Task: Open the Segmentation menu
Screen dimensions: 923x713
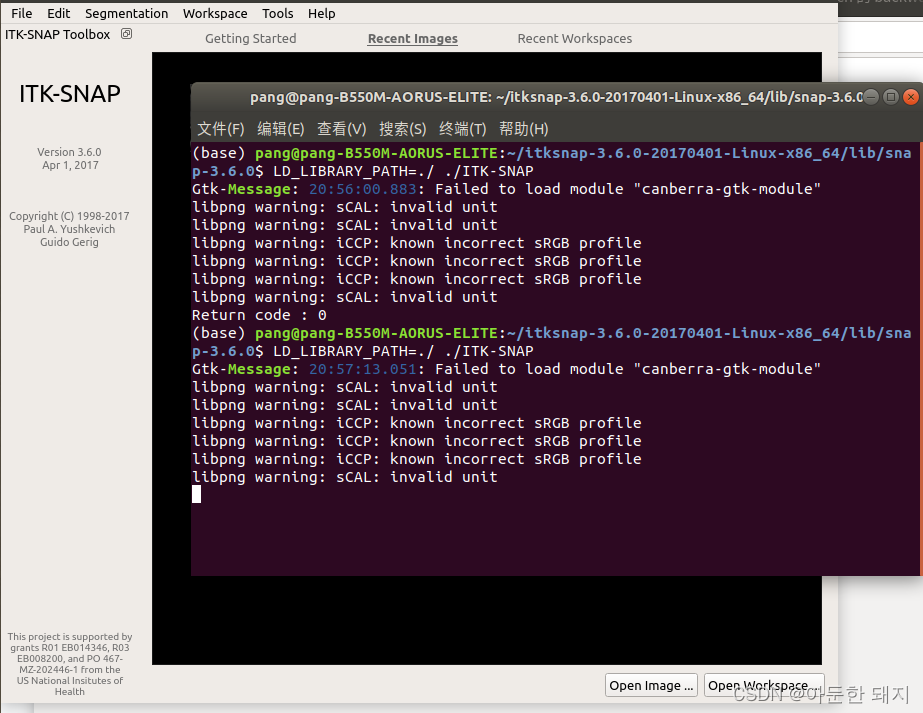Action: point(127,13)
